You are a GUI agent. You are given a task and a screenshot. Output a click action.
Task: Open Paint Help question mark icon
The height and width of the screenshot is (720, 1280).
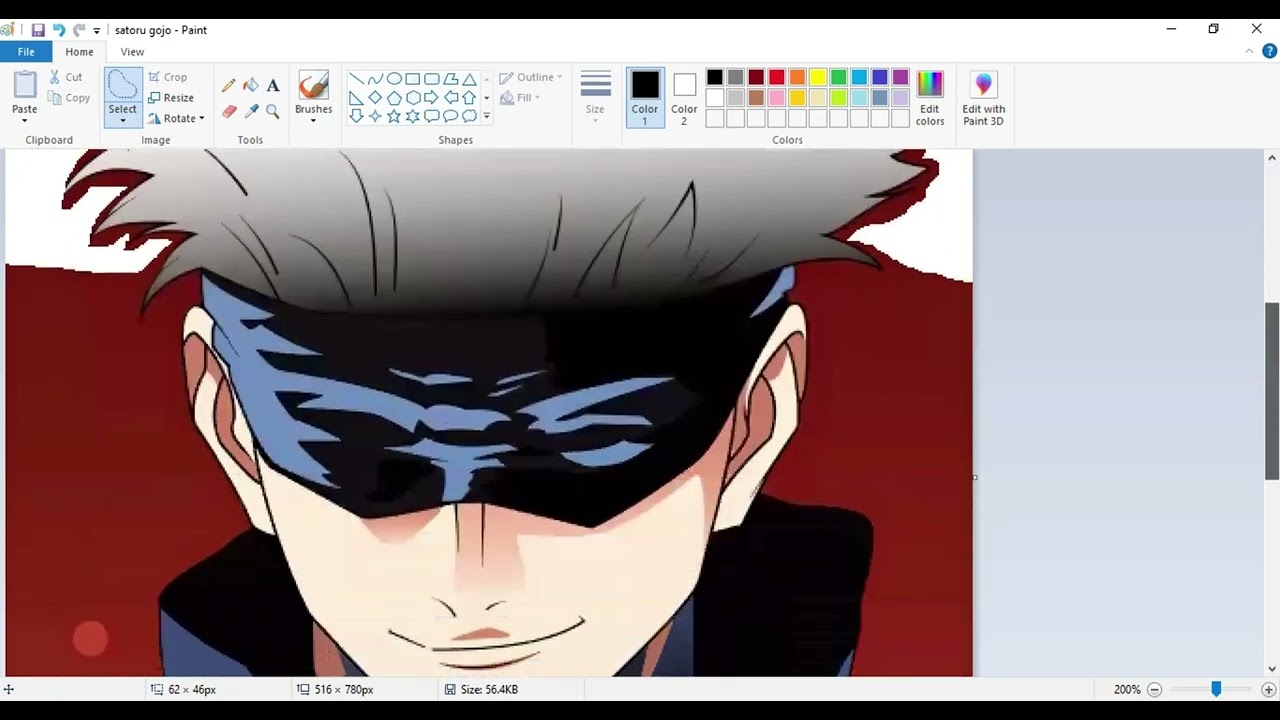(1269, 51)
